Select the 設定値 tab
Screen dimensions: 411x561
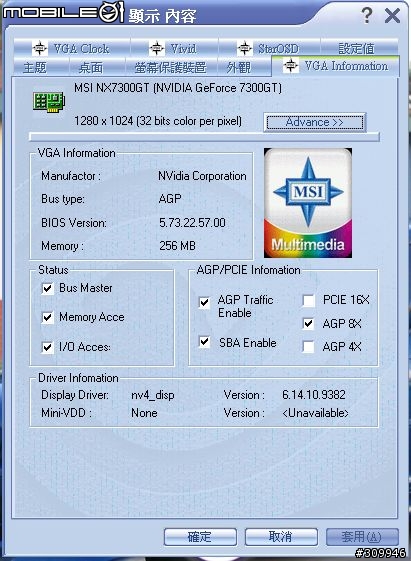tap(359, 48)
